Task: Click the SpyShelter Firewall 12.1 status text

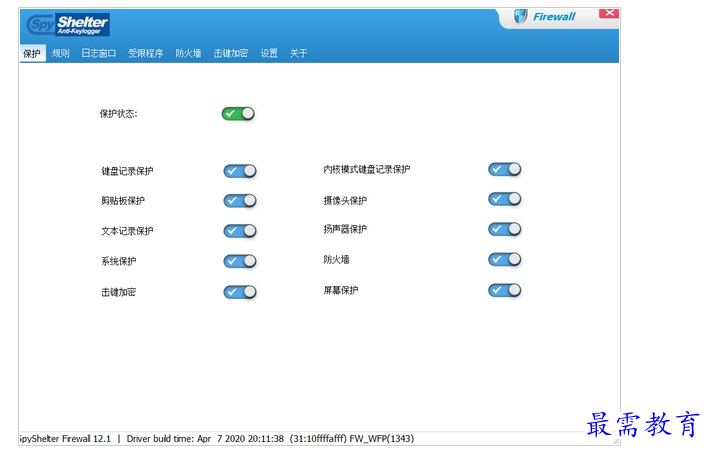Action: tap(65, 439)
